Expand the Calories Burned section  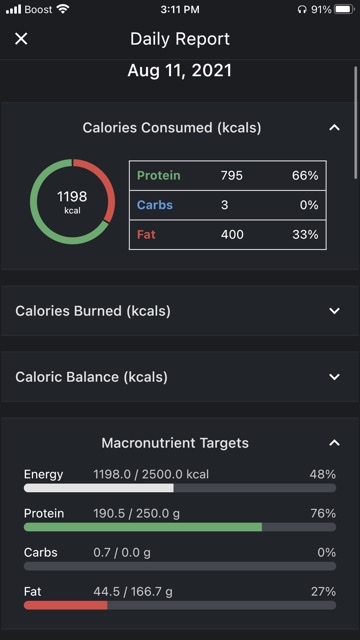coord(334,311)
